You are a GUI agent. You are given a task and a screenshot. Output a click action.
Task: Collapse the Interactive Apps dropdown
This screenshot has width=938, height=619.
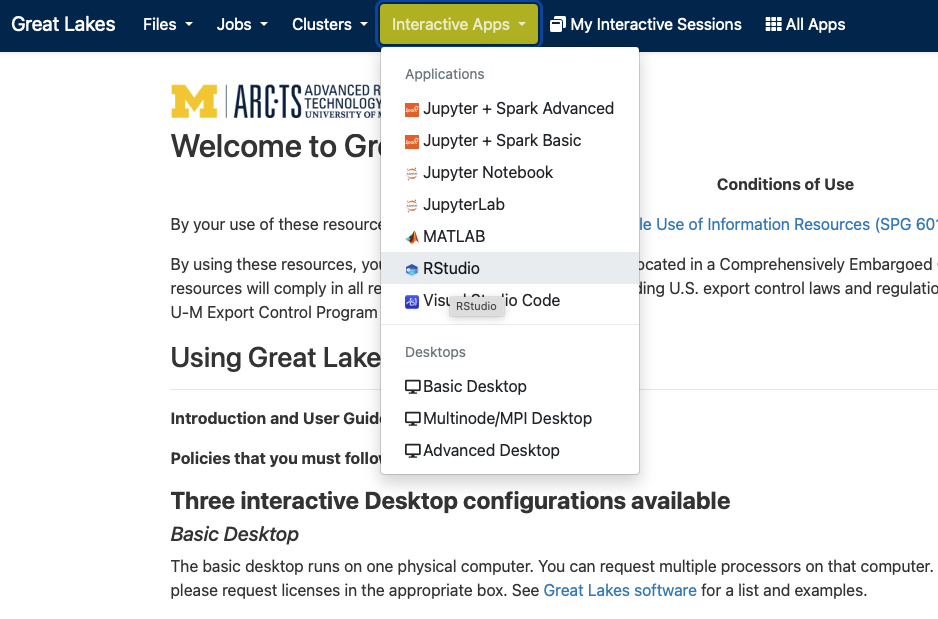tap(459, 24)
